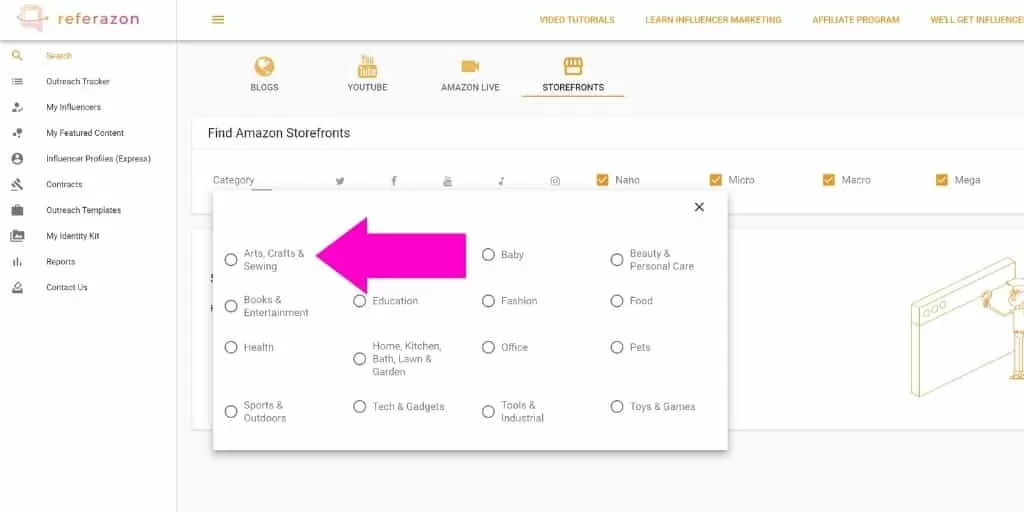The height and width of the screenshot is (512, 1024).
Task: Open My Identity Kit in sidebar
Action: click(x=72, y=236)
